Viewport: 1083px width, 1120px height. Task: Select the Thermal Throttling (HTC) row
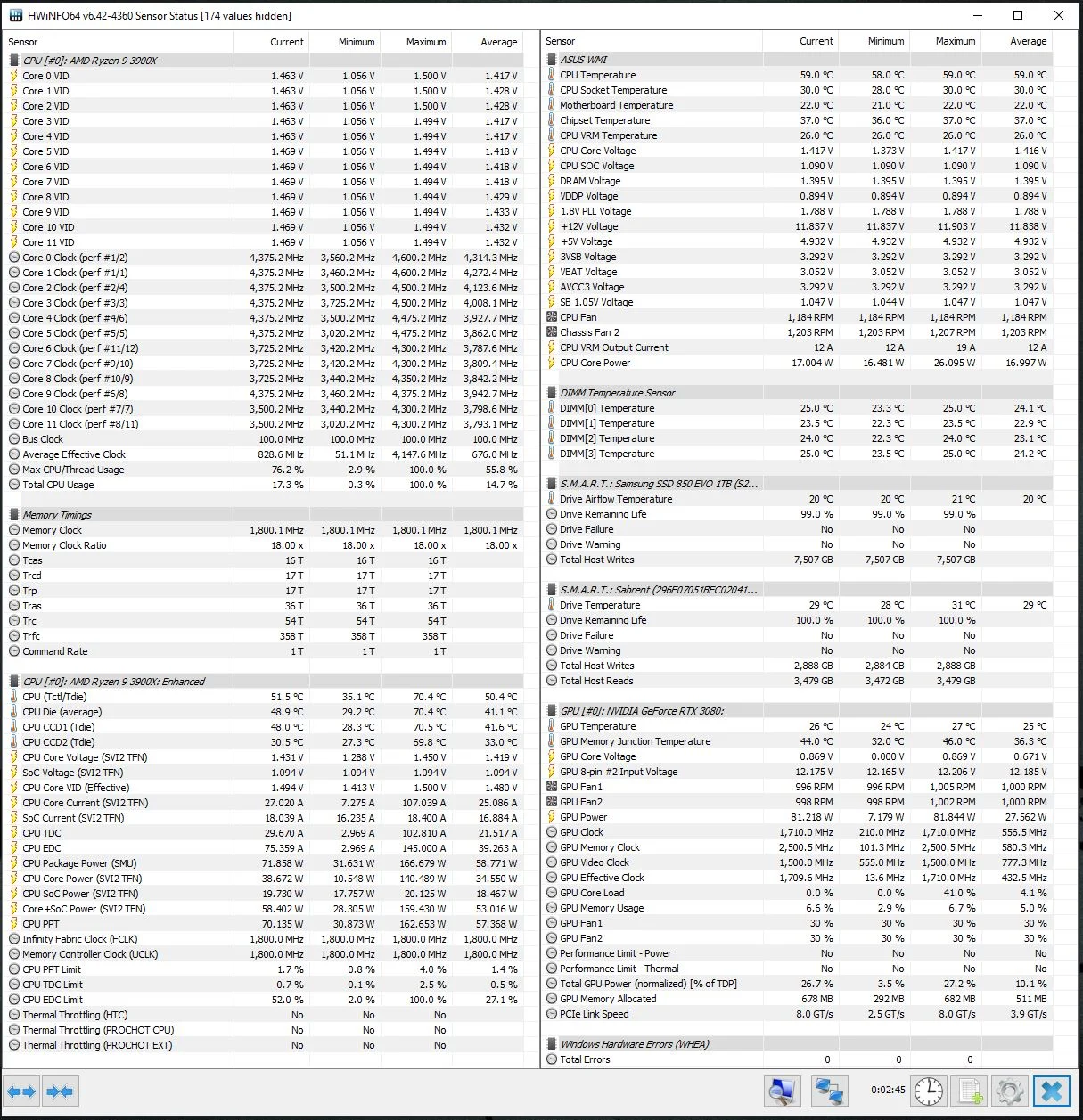coord(264,1015)
